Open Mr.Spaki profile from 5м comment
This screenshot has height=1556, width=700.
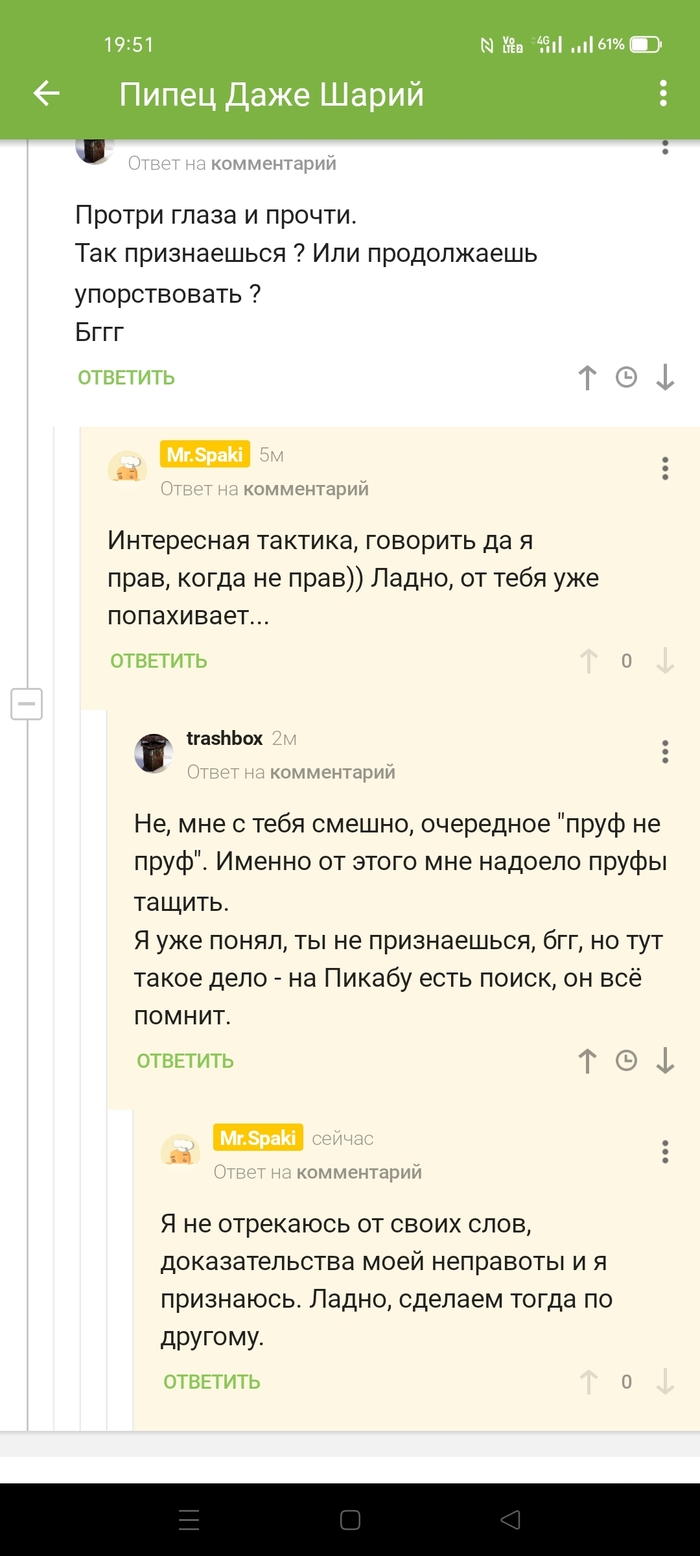click(205, 455)
